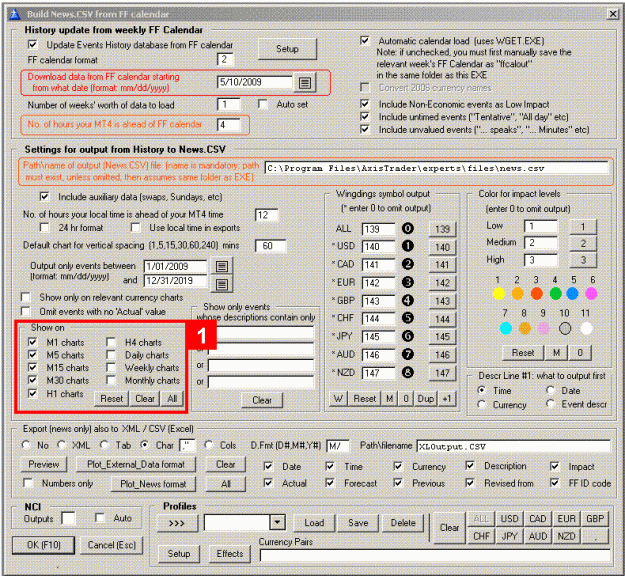Select Currency radio for Descr Line #1
The width and height of the screenshot is (625, 576).
(482, 404)
